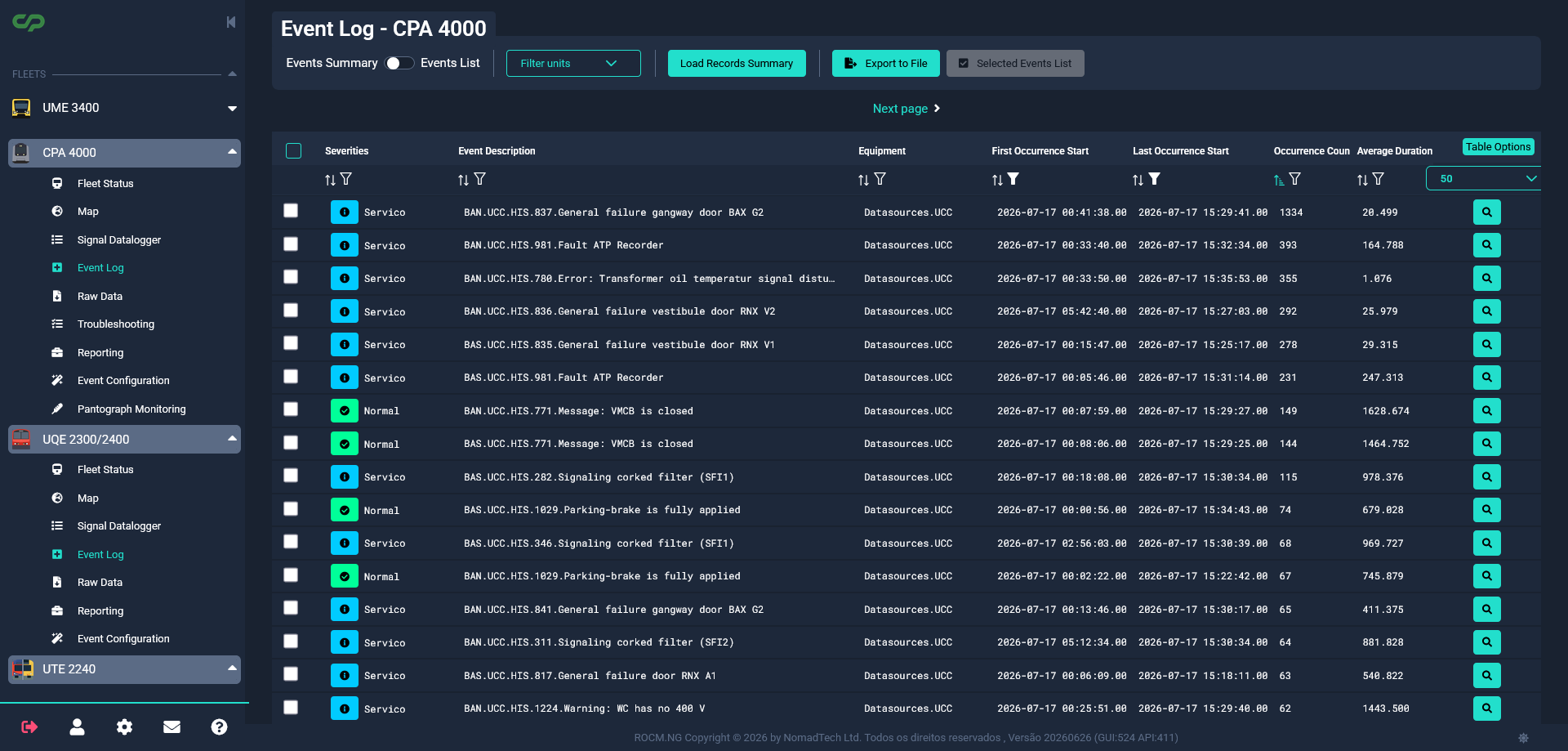Open the settings gear icon in sidebar footer
The width and height of the screenshot is (1568, 751).
pyautogui.click(x=124, y=726)
